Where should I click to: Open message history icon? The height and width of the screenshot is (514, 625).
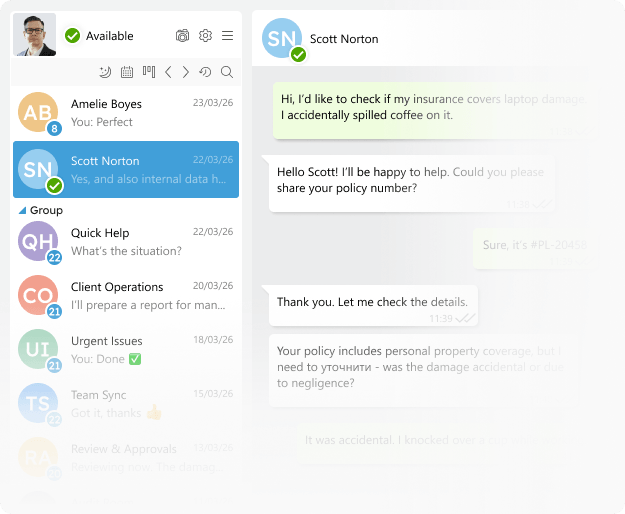205,72
